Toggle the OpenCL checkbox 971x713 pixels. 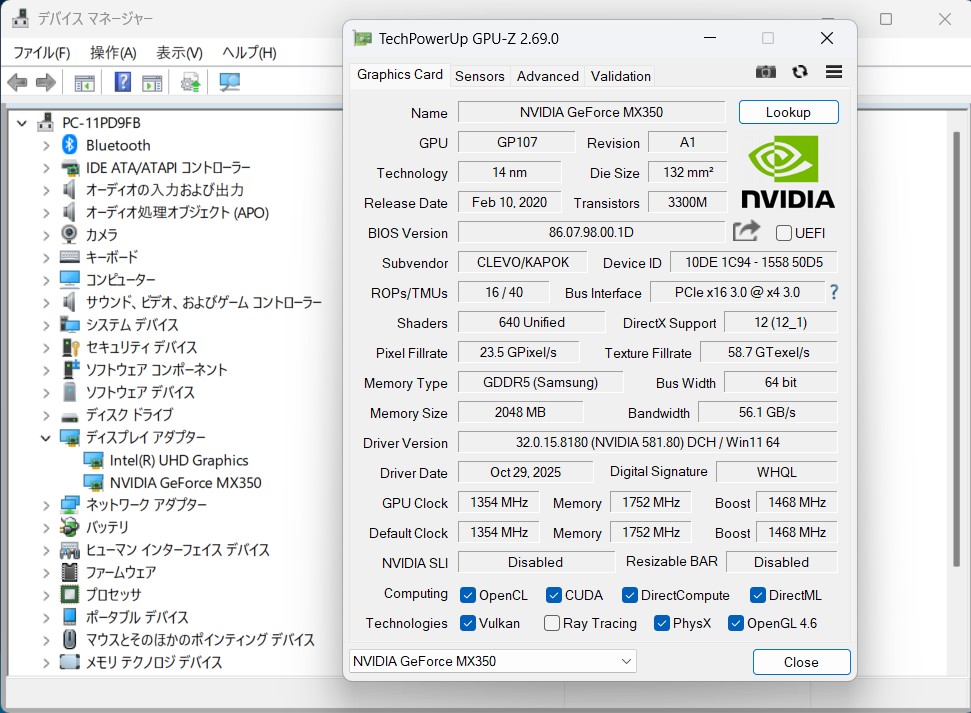pyautogui.click(x=468, y=595)
